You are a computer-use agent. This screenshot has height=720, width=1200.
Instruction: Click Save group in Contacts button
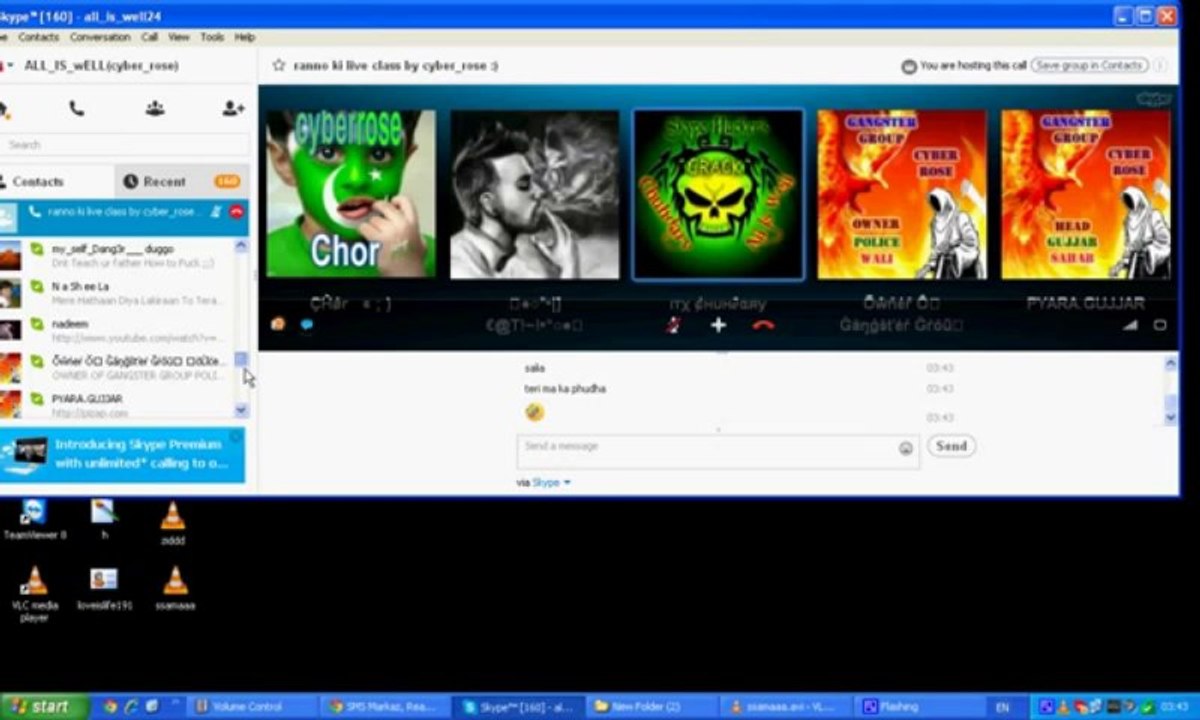click(1089, 66)
